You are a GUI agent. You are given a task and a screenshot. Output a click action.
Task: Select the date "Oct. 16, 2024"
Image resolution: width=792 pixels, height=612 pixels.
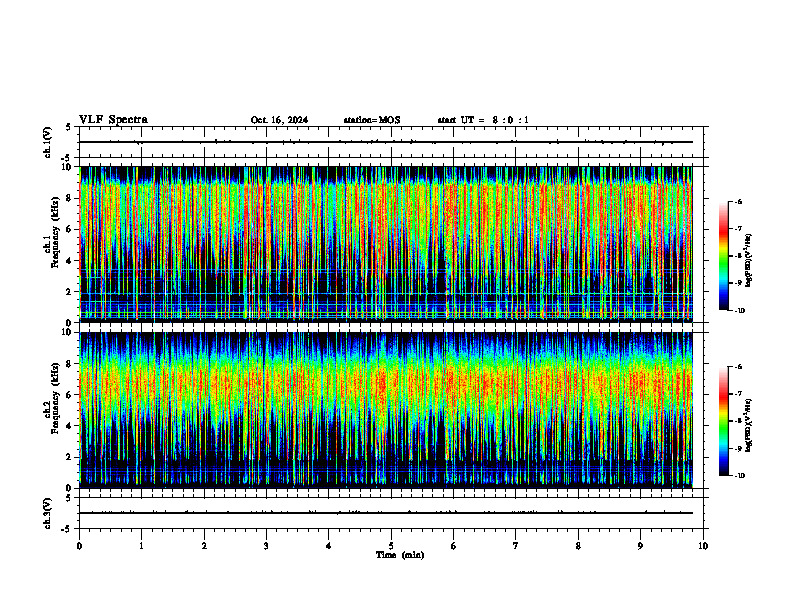click(279, 120)
